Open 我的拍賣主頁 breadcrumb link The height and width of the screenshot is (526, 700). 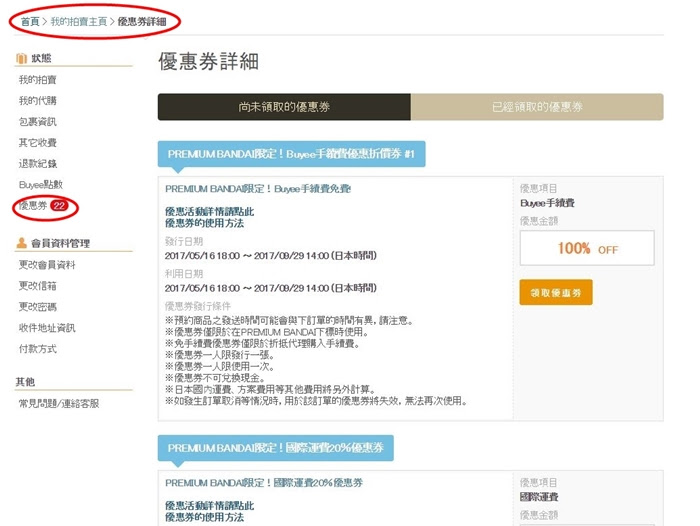(79, 21)
